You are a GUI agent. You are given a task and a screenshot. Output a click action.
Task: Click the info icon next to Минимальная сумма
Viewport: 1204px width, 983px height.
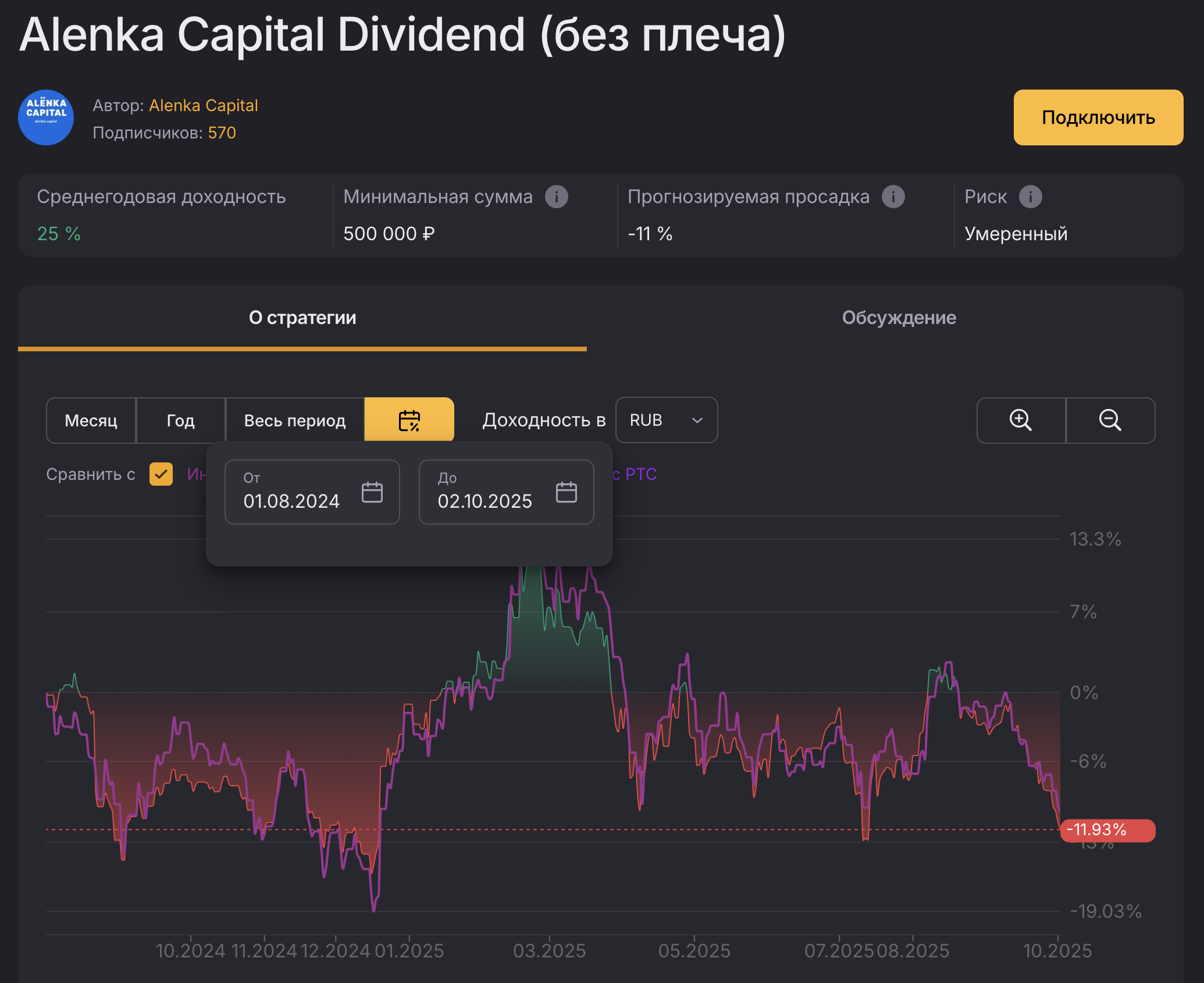(x=556, y=197)
